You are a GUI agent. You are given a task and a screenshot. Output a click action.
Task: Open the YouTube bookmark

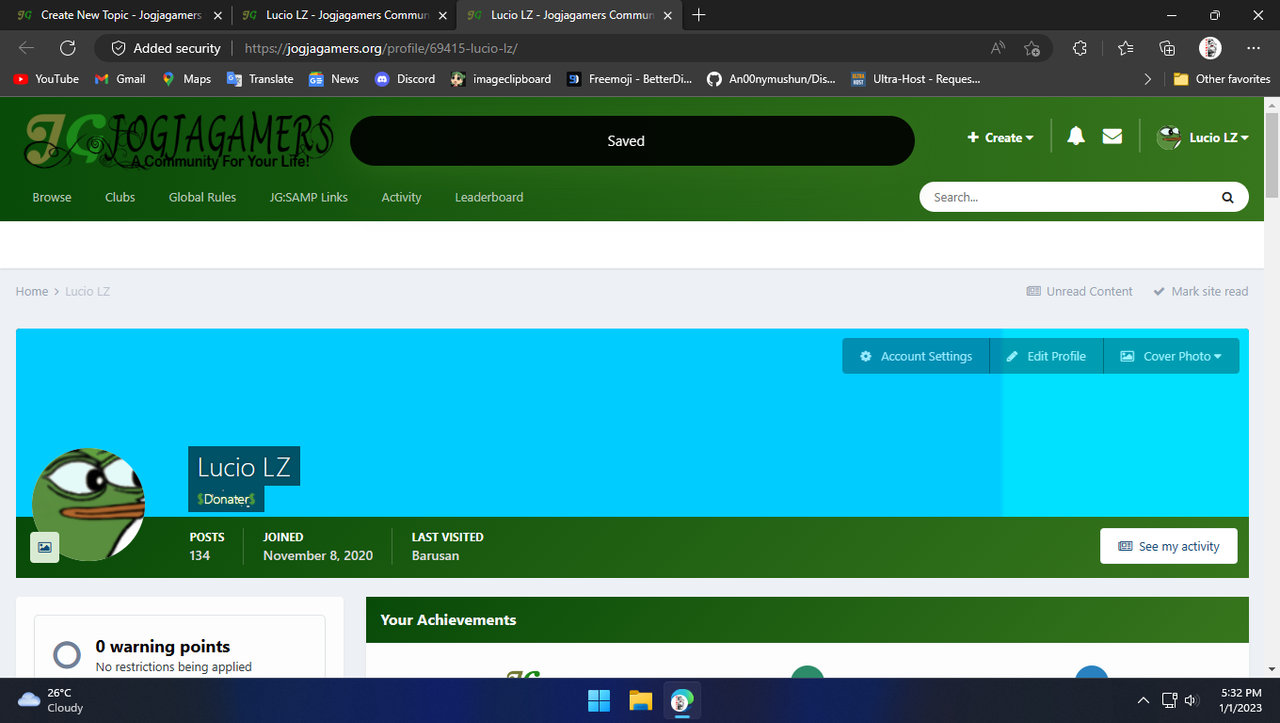[x=46, y=79]
